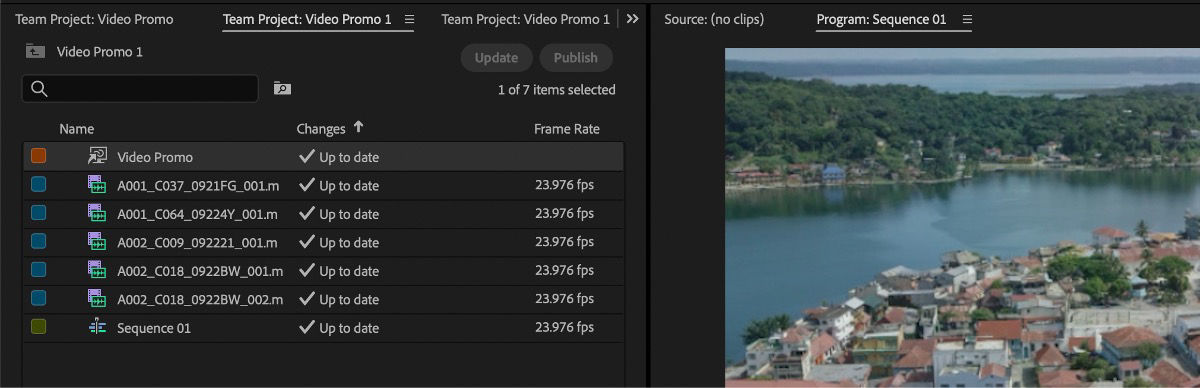Click the Publish button

point(576,58)
